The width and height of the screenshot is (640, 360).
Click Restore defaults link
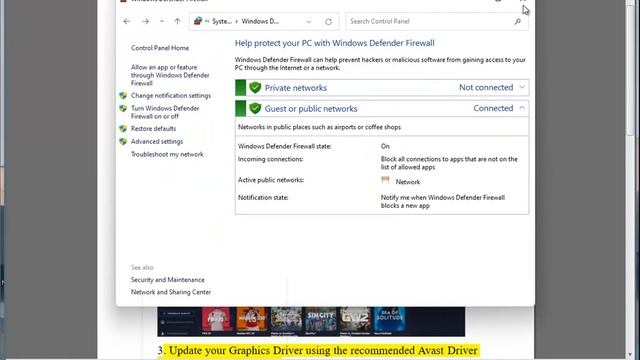(153, 129)
